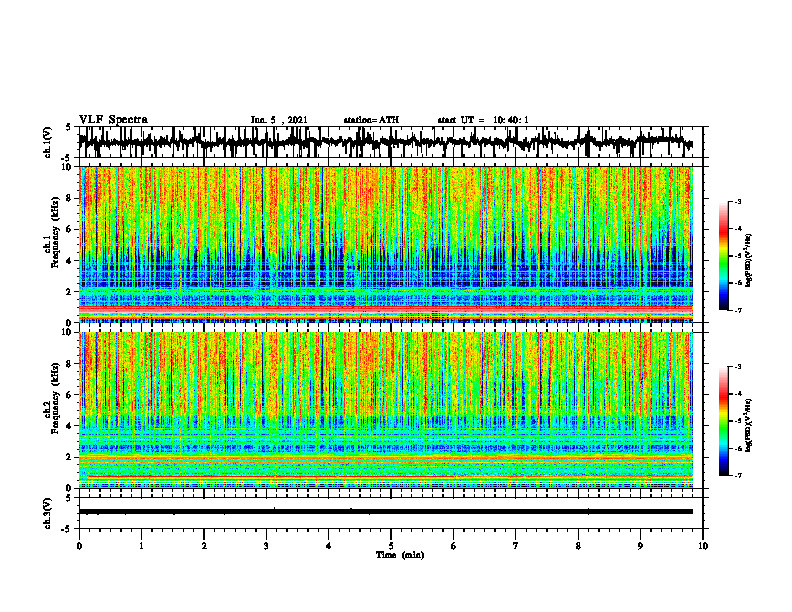Click the ch.2 spectrogram color bar
Image resolution: width=792 pixels, height=612 pixels.
pyautogui.click(x=724, y=421)
